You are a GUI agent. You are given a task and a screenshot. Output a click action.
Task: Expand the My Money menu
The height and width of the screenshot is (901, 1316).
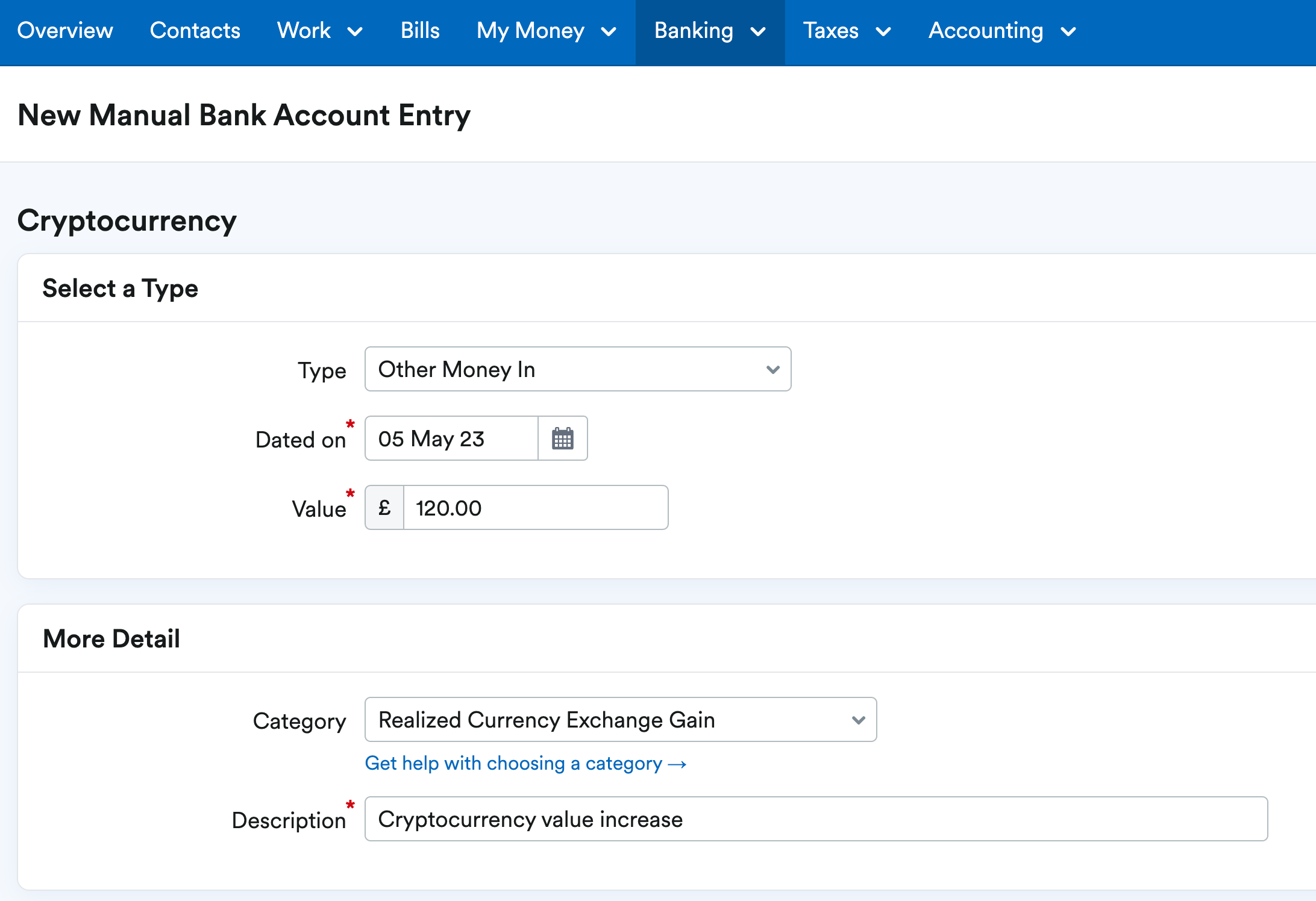547,31
